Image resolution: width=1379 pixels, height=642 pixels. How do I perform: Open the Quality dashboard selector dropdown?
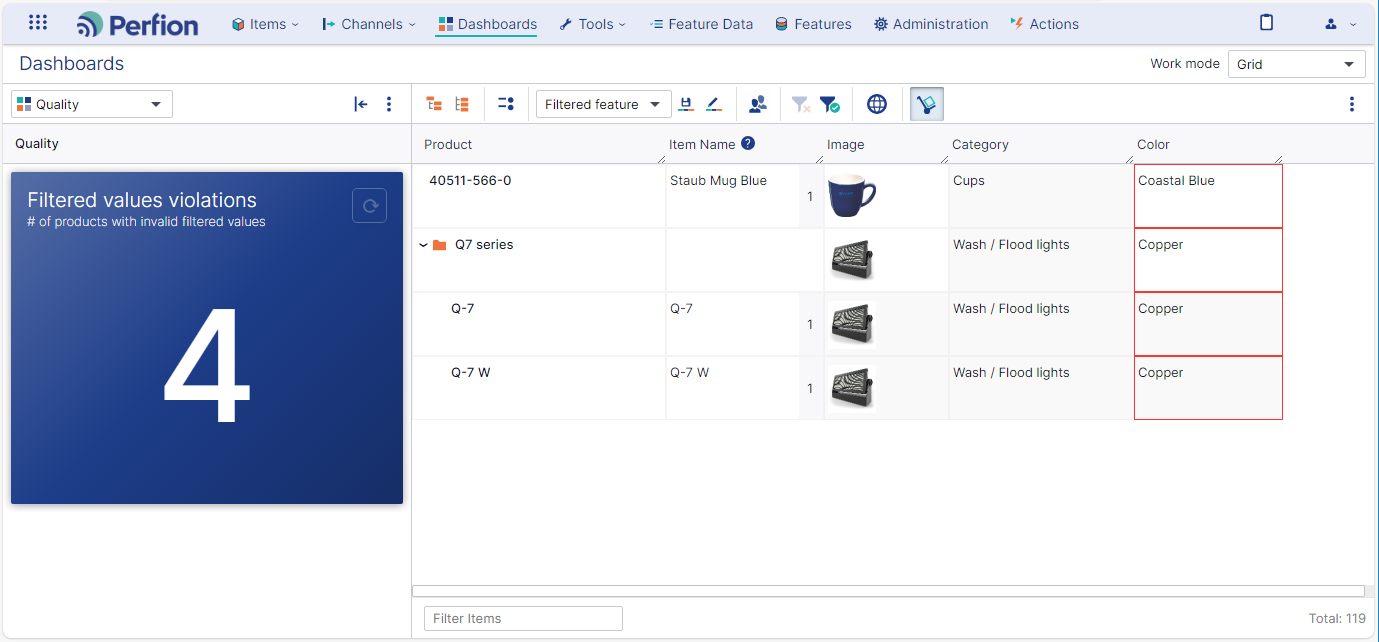tap(92, 104)
